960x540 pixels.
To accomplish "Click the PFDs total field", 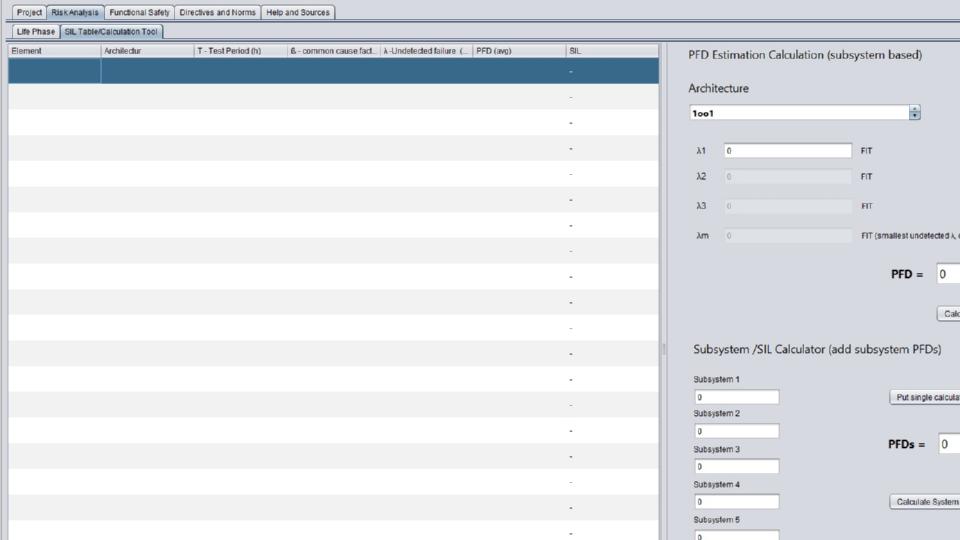I will coord(948,444).
